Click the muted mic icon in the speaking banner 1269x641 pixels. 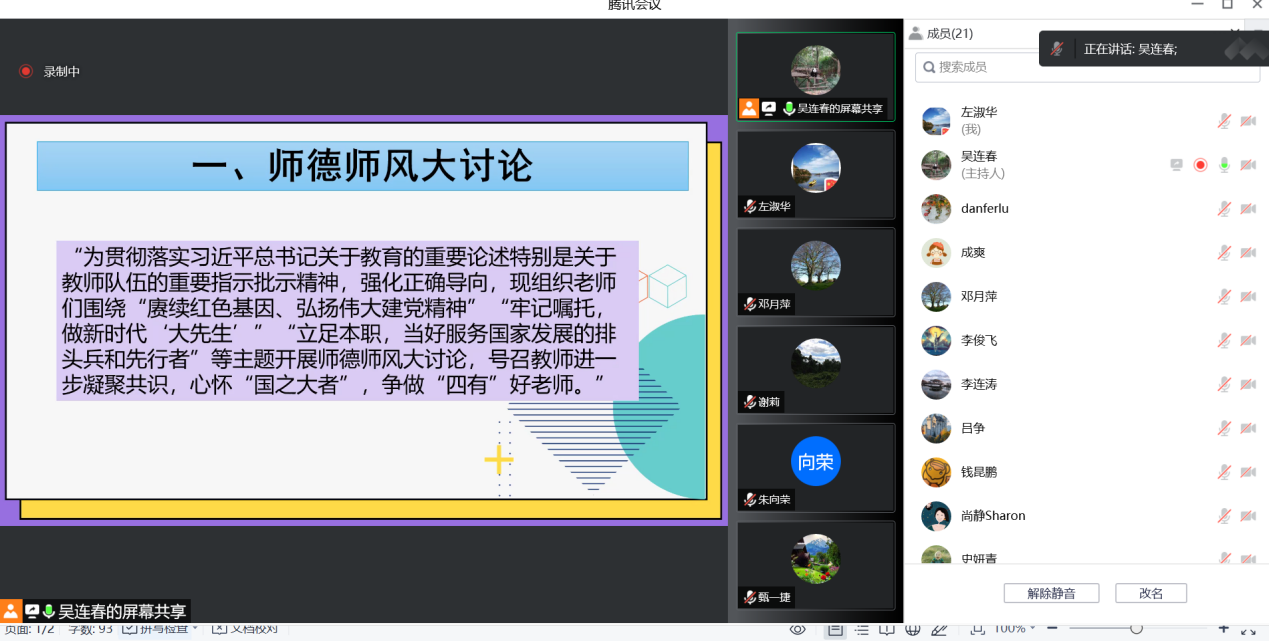coord(1057,49)
